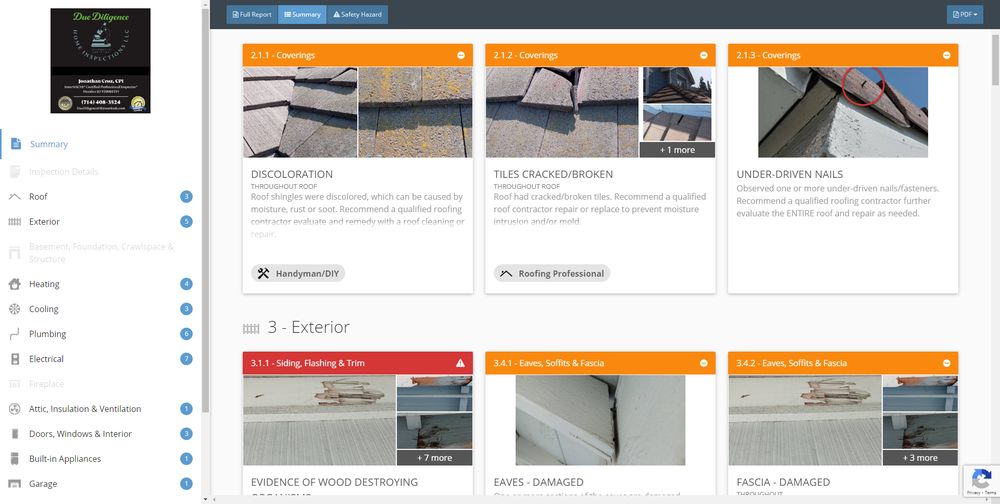Open Built-in Appliances section in sidebar

(x=101, y=459)
